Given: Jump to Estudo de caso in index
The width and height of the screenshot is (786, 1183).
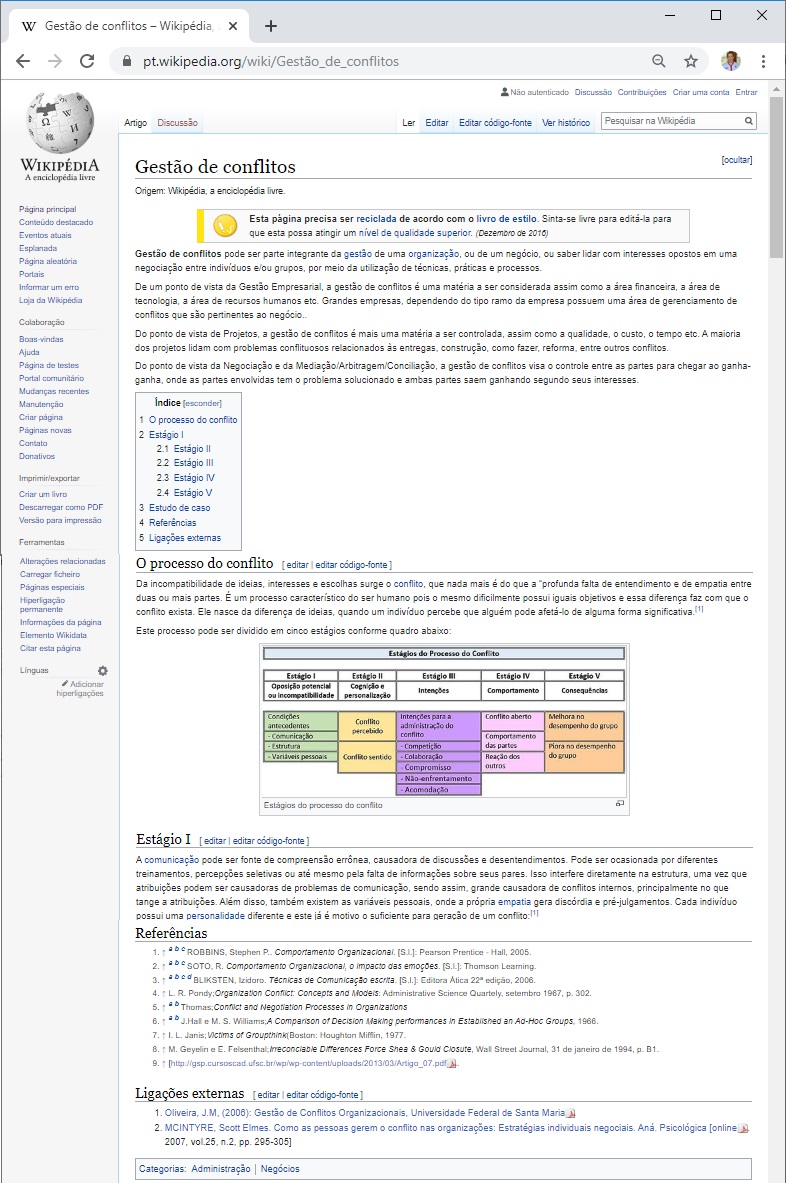Looking at the screenshot, I should tap(180, 508).
